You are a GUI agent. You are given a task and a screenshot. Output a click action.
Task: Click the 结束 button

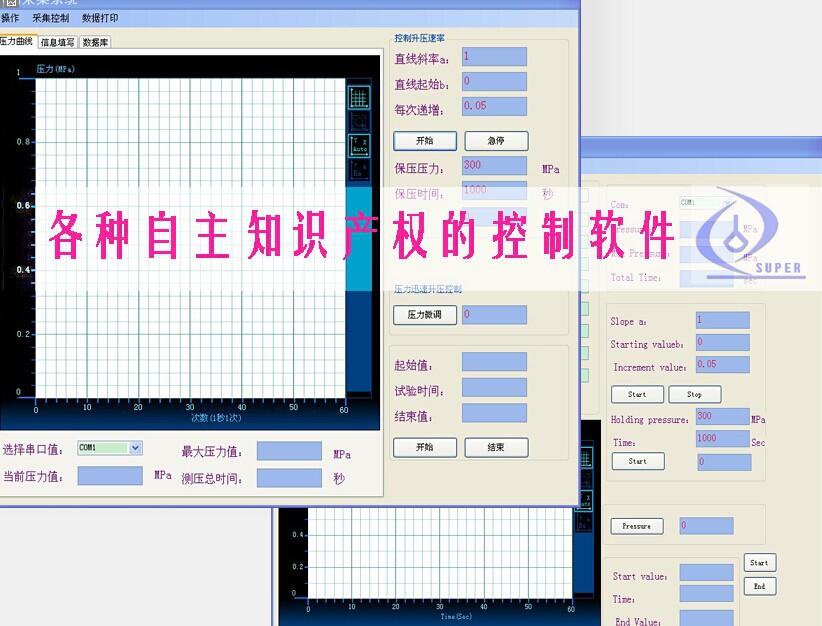496,447
